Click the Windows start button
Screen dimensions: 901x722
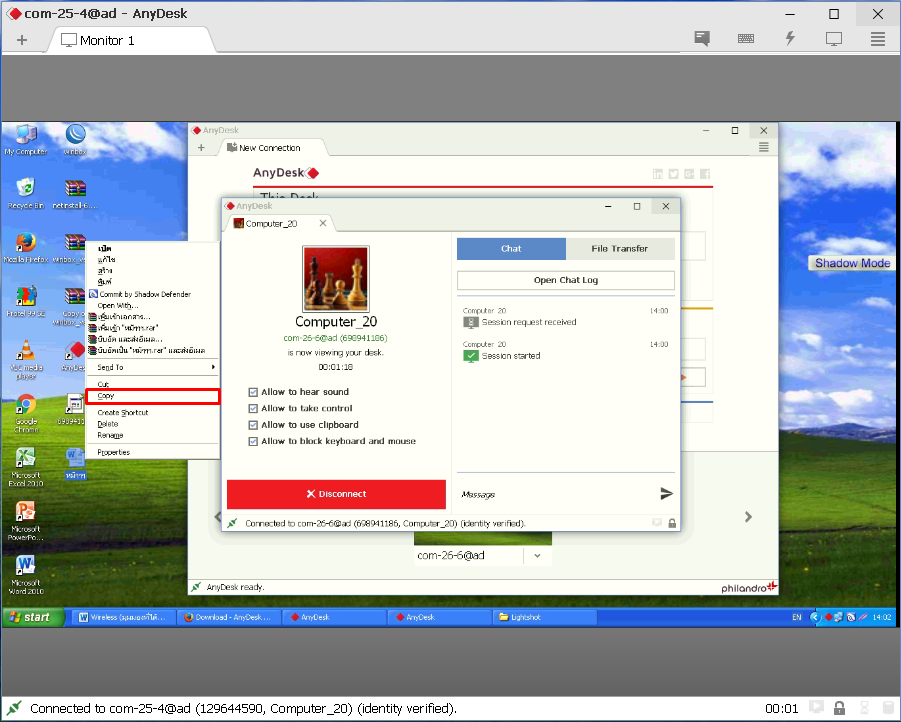click(x=32, y=617)
